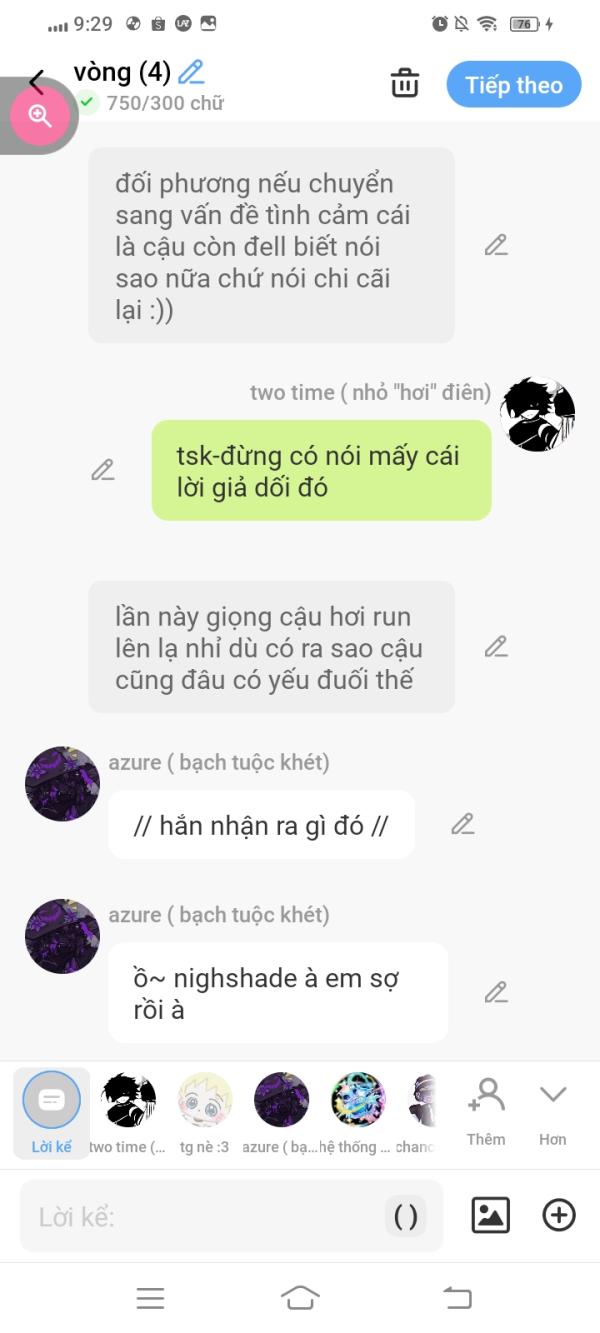Viewport: 600px width, 1333px height.
Task: Expand more options with "Hơn" chevron
Action: pyautogui.click(x=553, y=1111)
